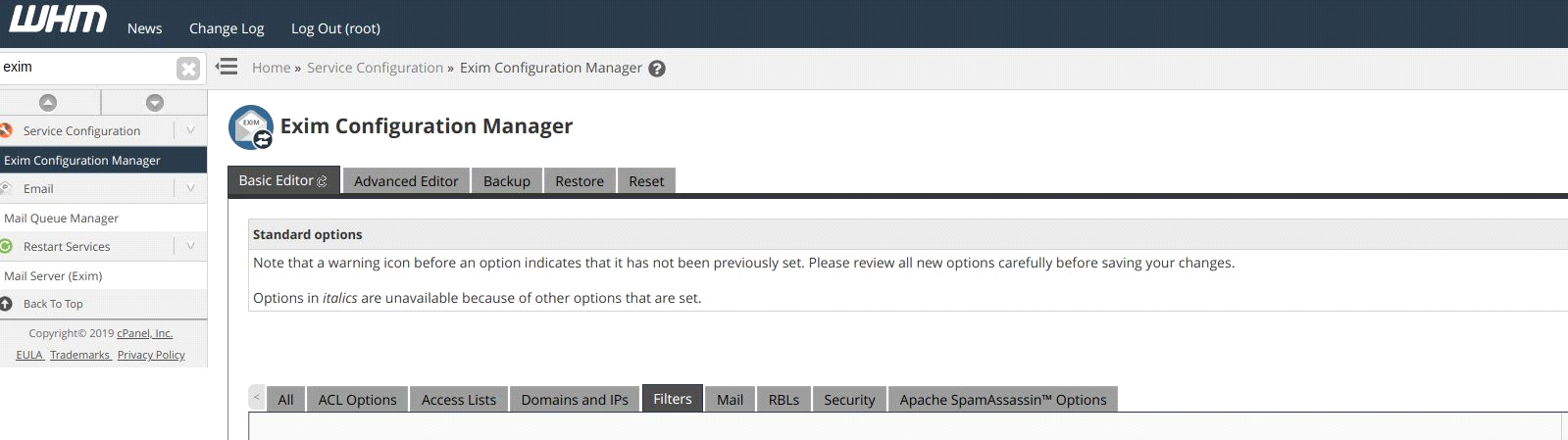
Task: Select the Apache SpamAssassin Options tab
Action: click(1002, 400)
